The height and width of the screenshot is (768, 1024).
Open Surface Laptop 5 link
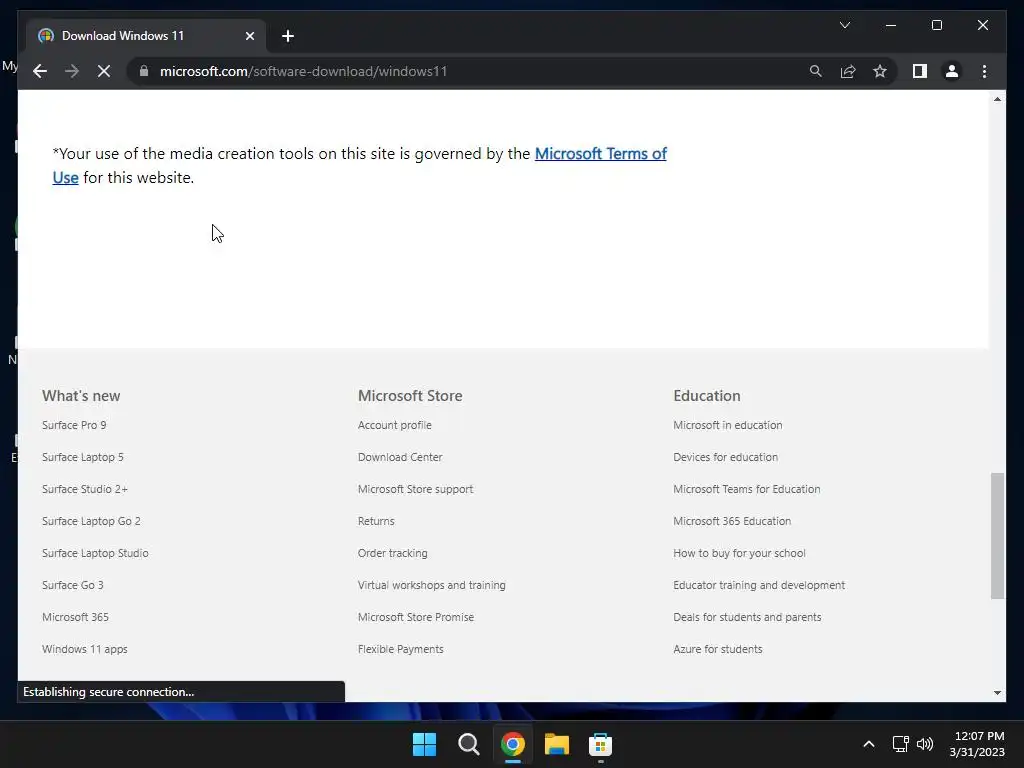click(83, 457)
